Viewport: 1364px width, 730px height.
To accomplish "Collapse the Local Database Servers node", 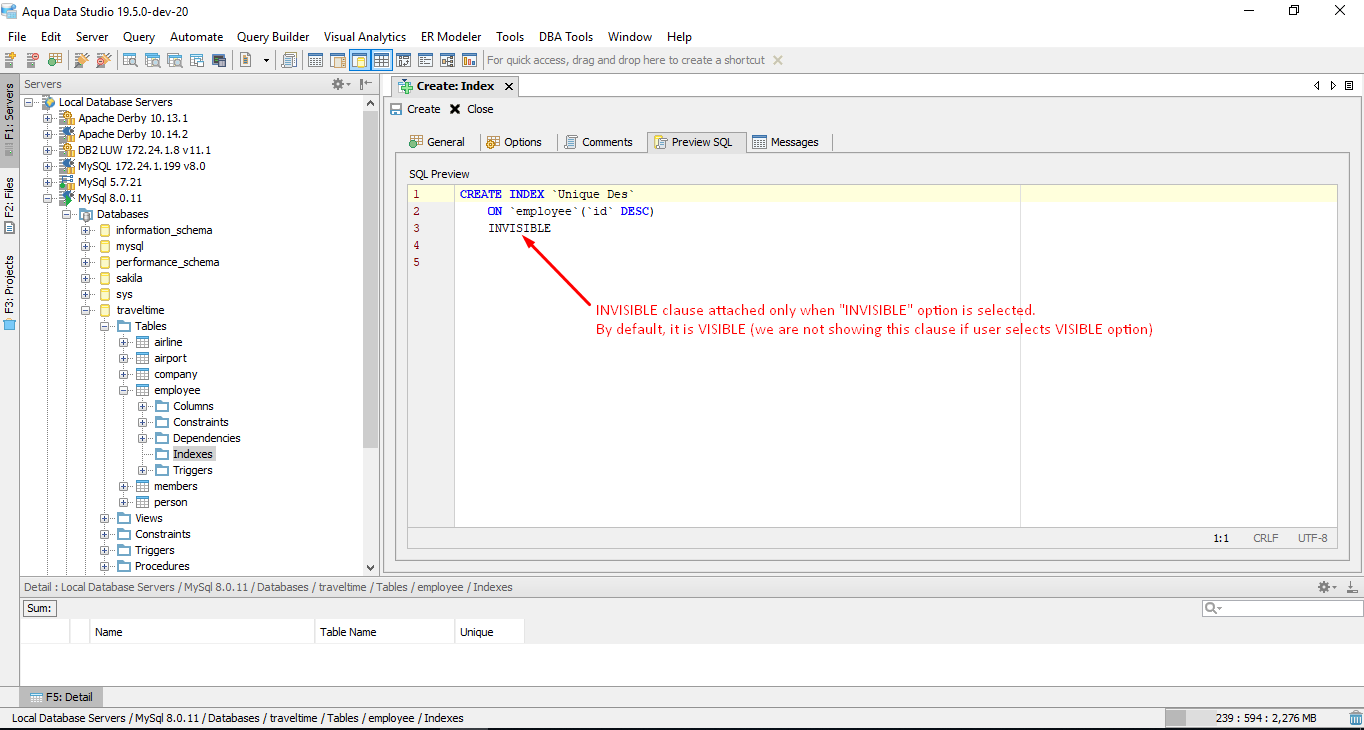I will click(29, 102).
